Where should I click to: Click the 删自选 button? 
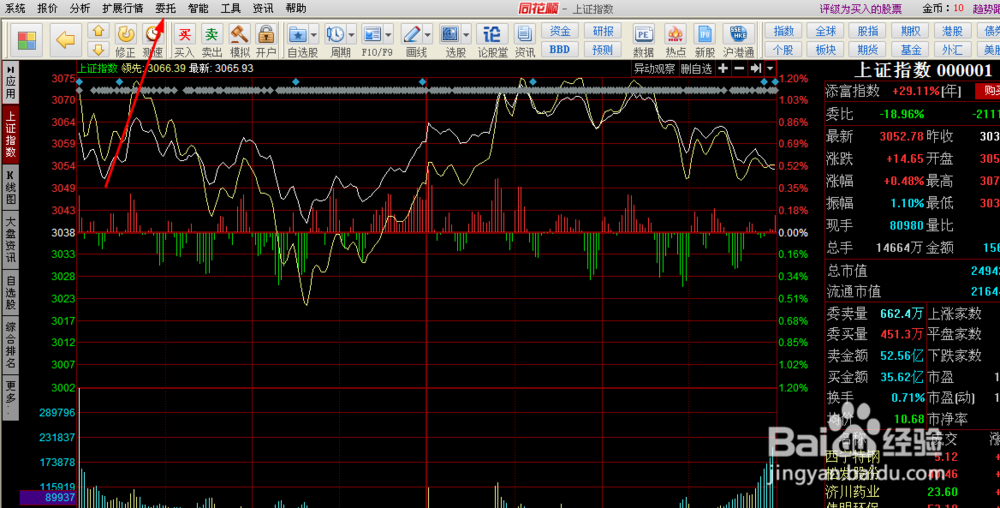696,68
